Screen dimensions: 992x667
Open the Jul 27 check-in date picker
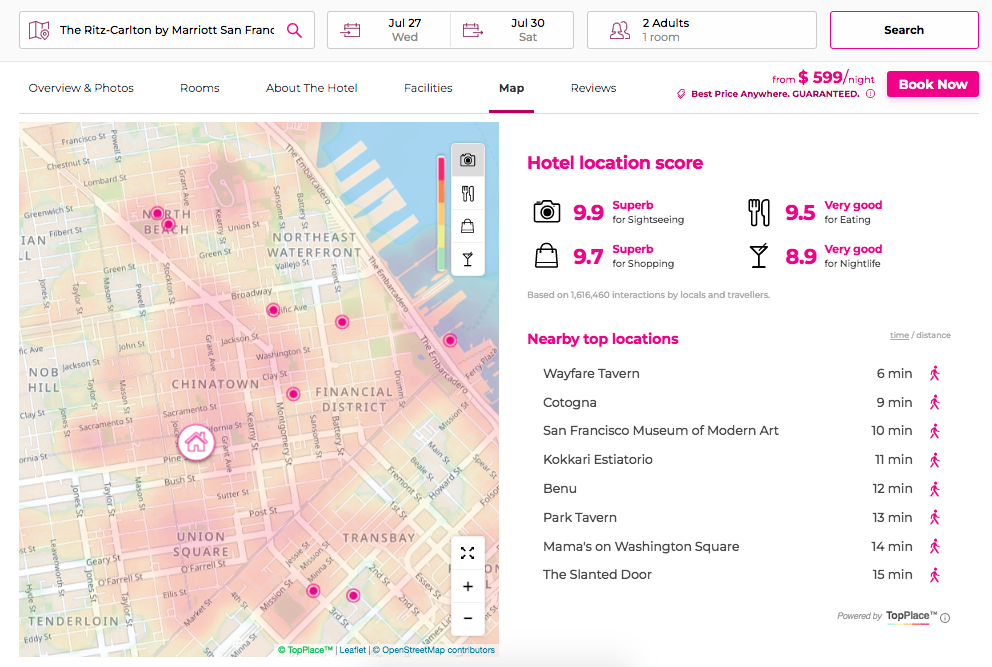point(389,30)
